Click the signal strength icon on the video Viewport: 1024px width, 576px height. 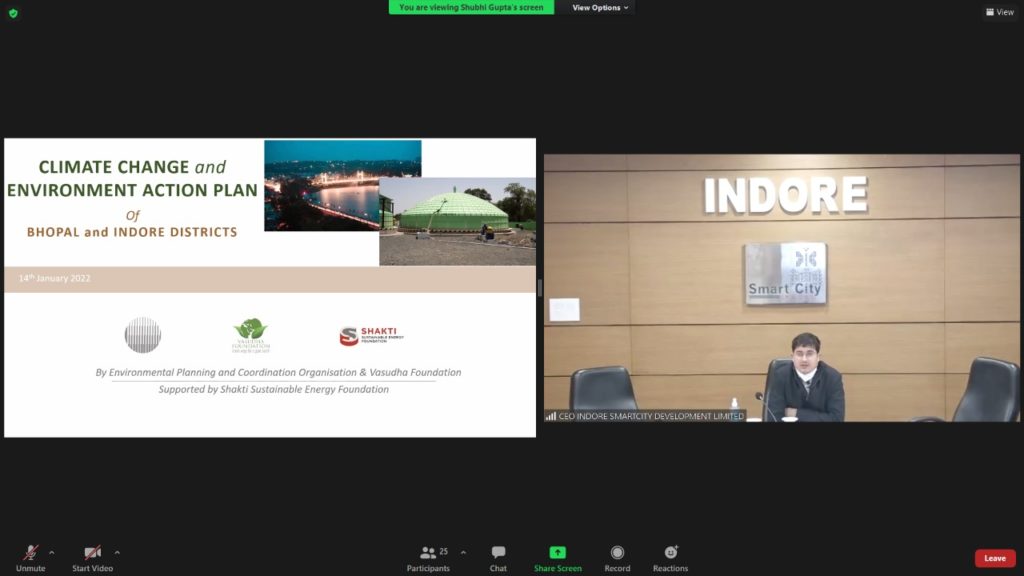pos(551,416)
